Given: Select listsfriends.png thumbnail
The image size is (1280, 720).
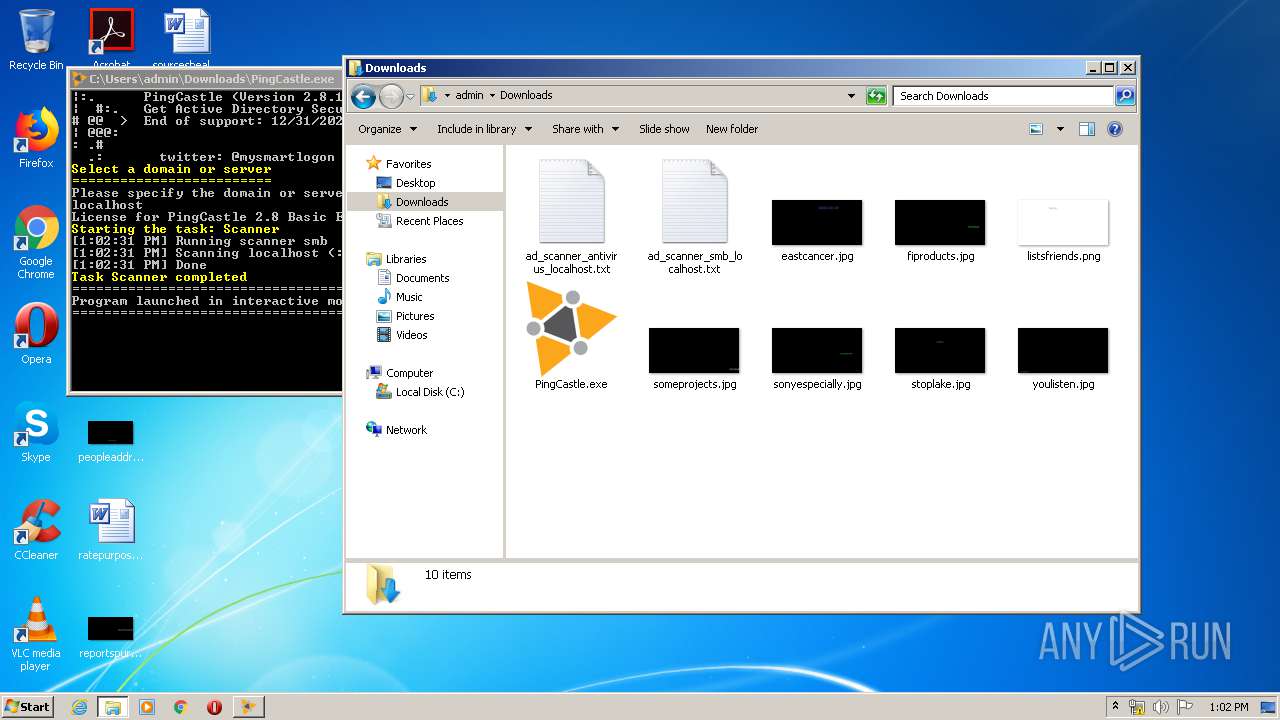Looking at the screenshot, I should [1063, 230].
